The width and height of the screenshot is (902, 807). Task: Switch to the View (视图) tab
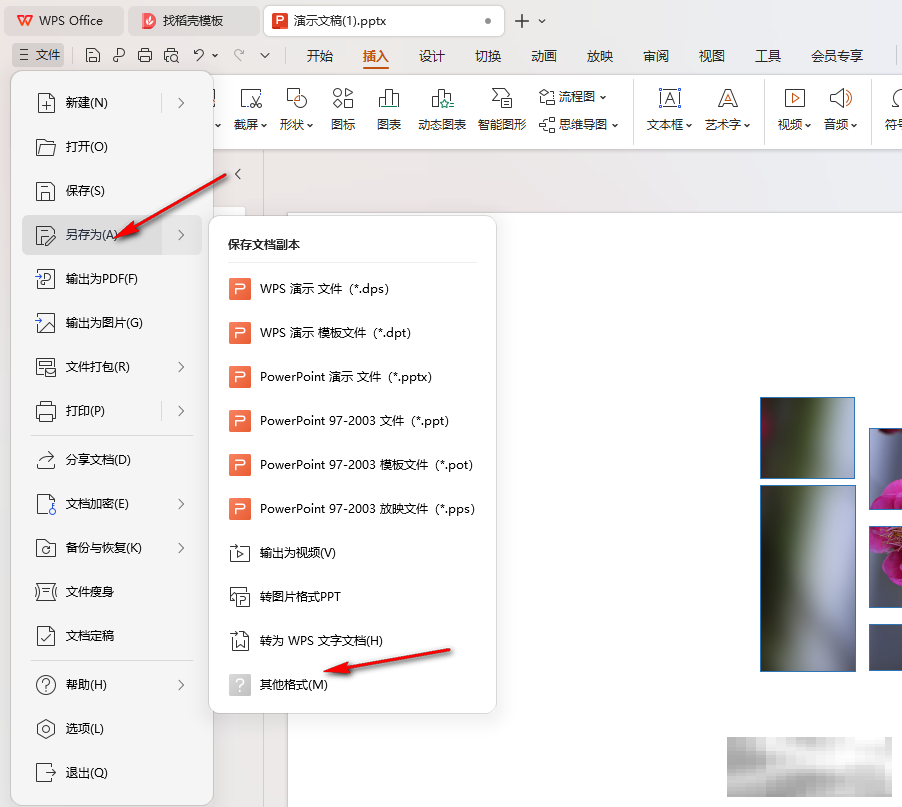(x=711, y=56)
